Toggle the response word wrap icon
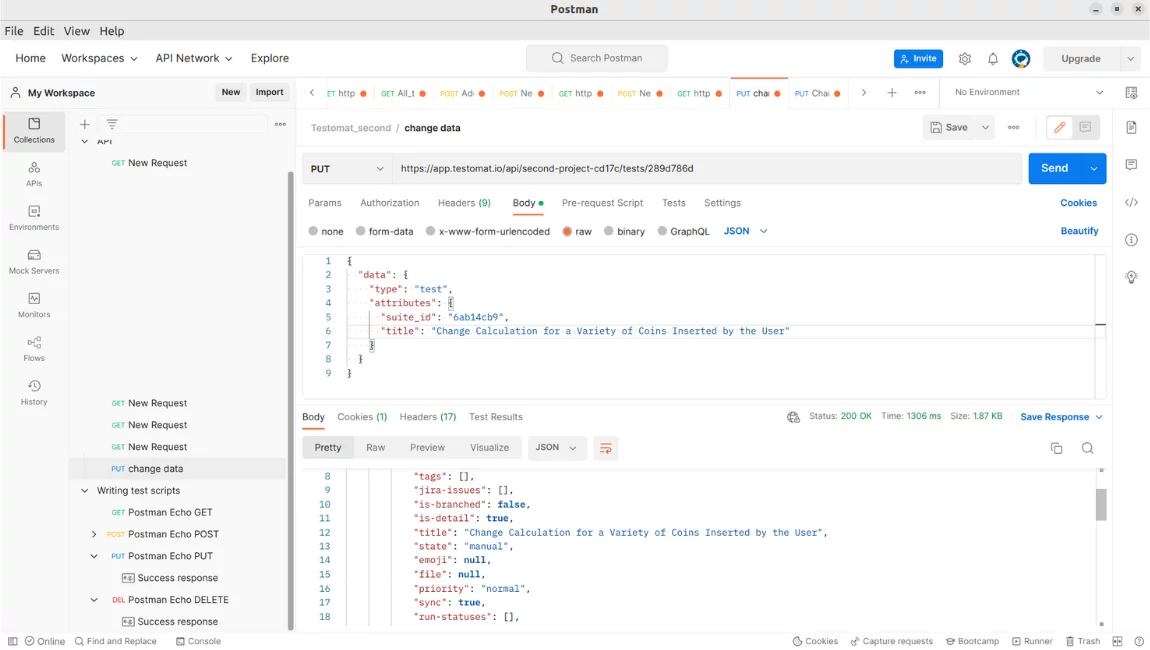 (605, 448)
